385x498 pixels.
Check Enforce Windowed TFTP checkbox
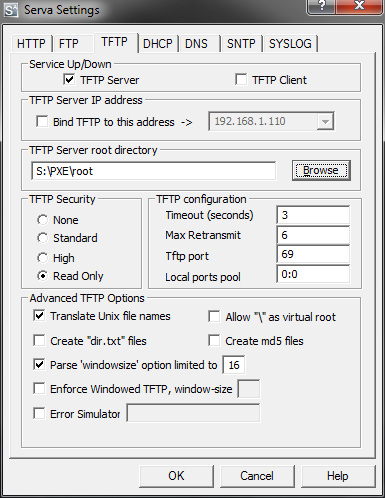click(x=39, y=389)
